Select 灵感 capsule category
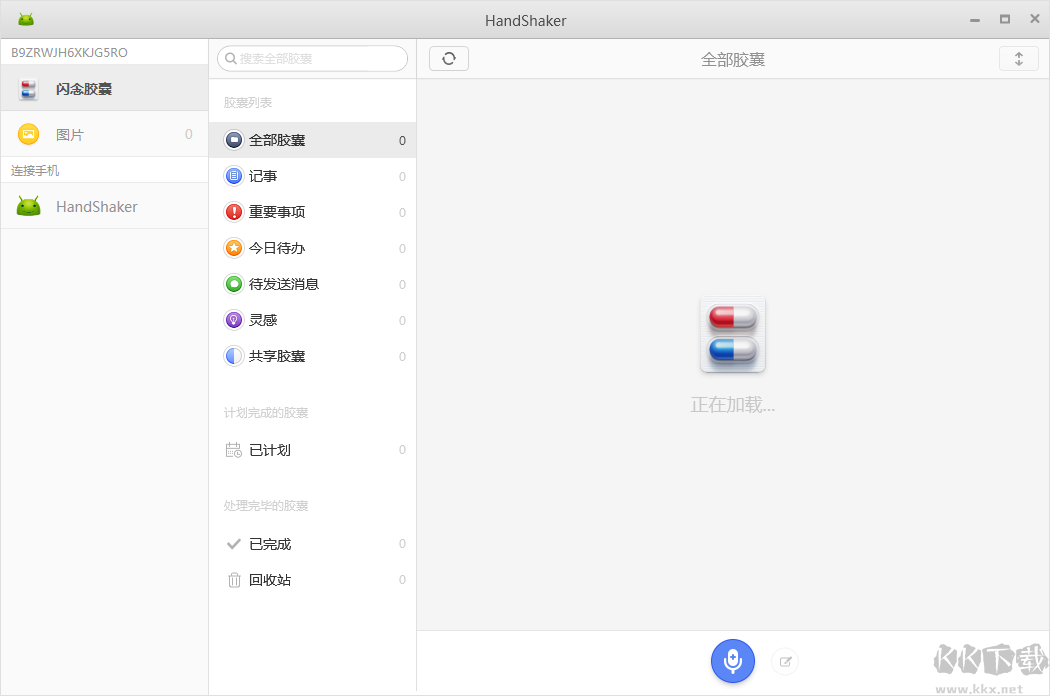The height and width of the screenshot is (696, 1050). click(312, 320)
